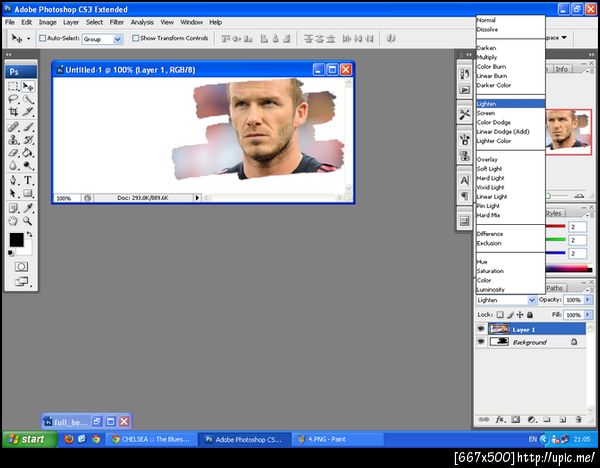Select the Pen tool

pyautogui.click(x=13, y=180)
